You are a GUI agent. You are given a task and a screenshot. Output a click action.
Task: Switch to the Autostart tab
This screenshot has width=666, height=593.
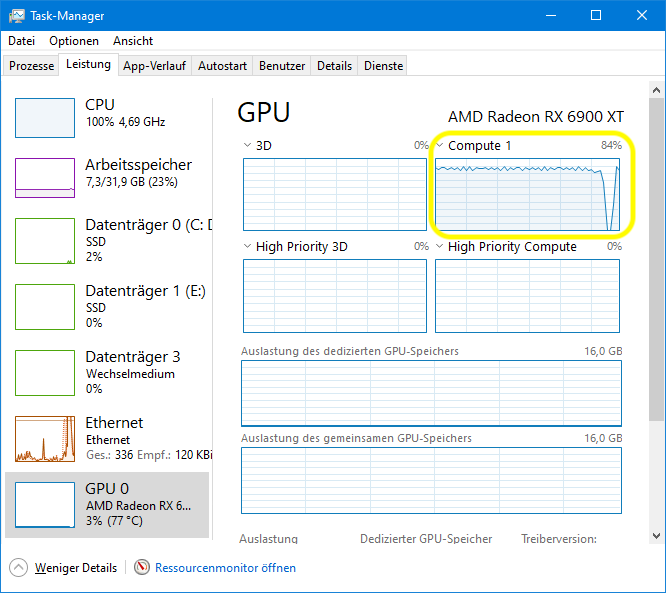coord(222,66)
